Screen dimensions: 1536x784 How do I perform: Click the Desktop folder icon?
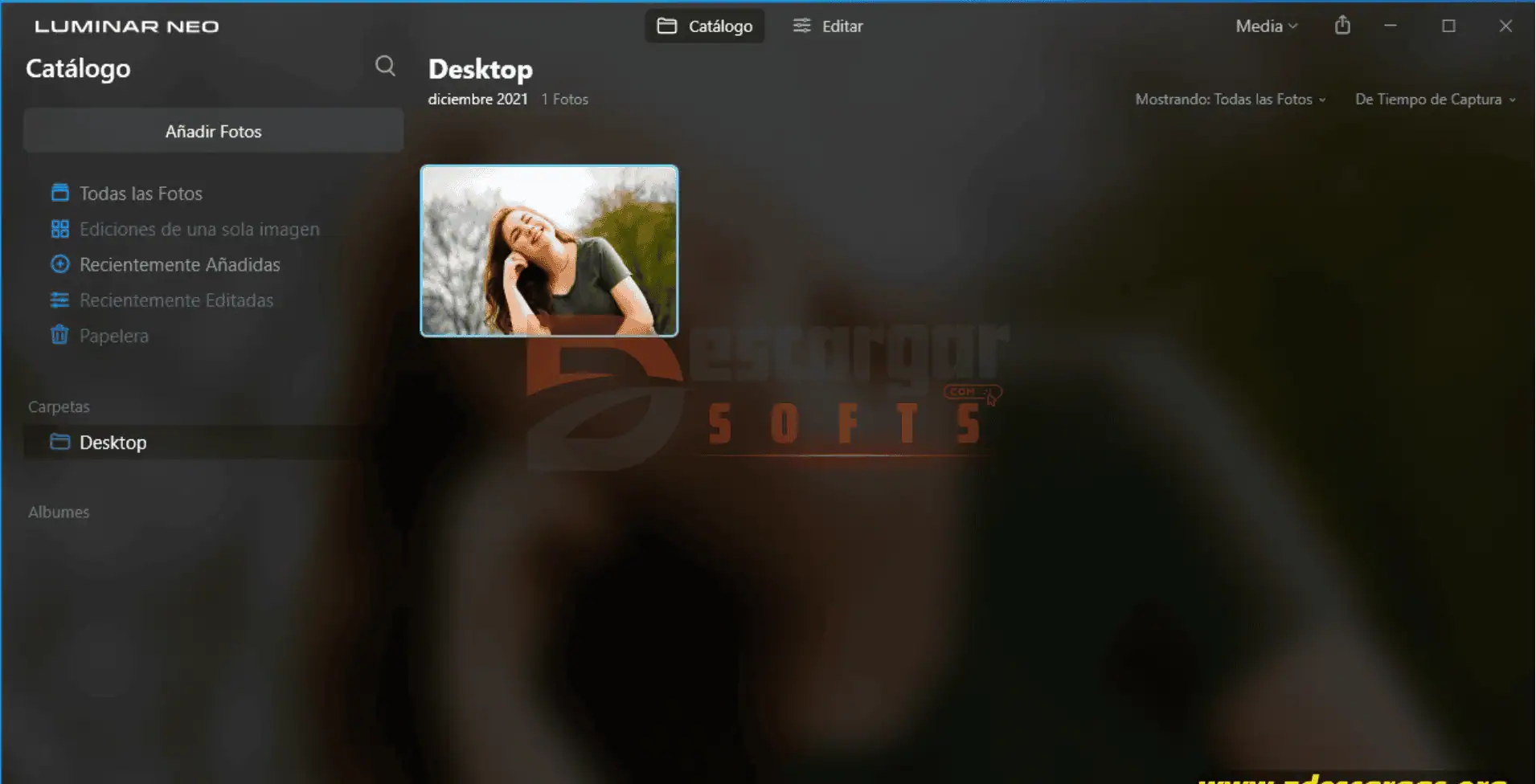pyautogui.click(x=59, y=442)
